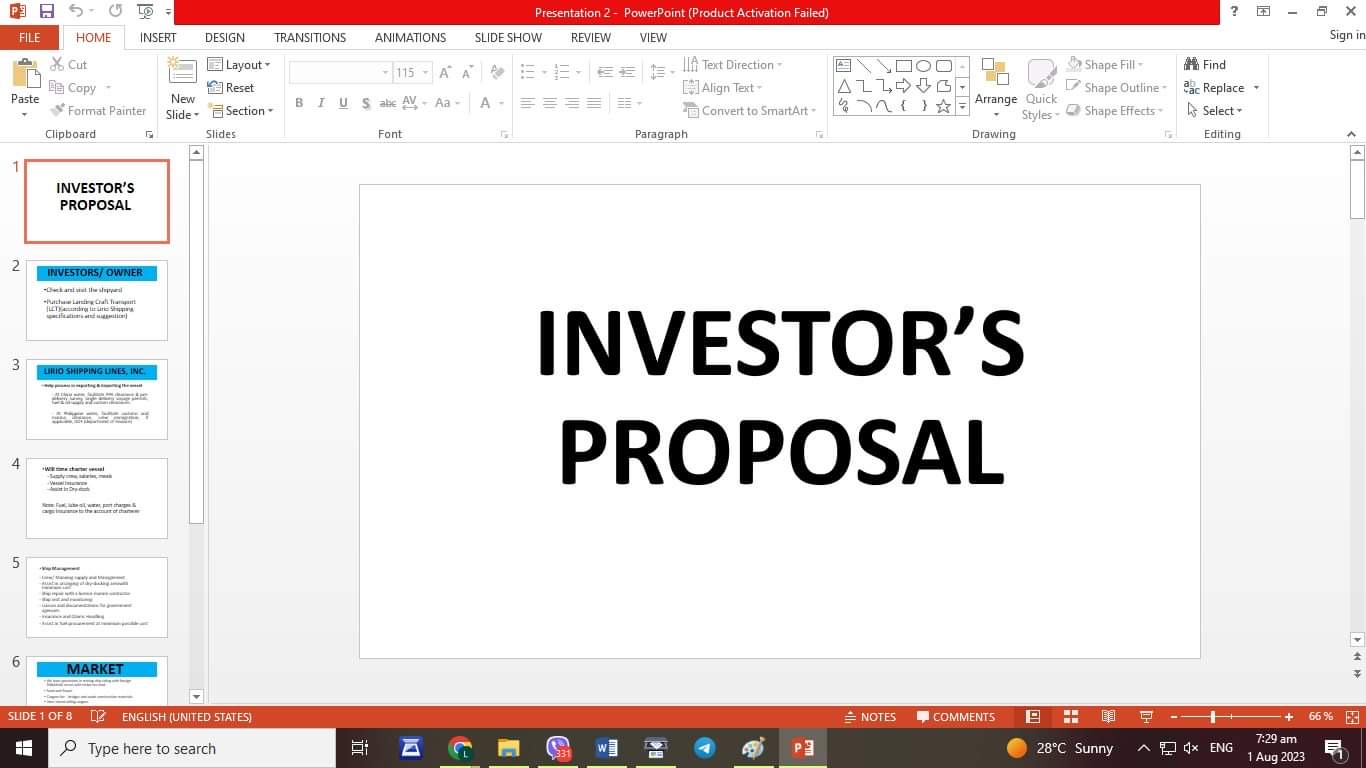This screenshot has height=768, width=1366.
Task: Go to the ANIMATIONS tab
Action: tap(410, 37)
